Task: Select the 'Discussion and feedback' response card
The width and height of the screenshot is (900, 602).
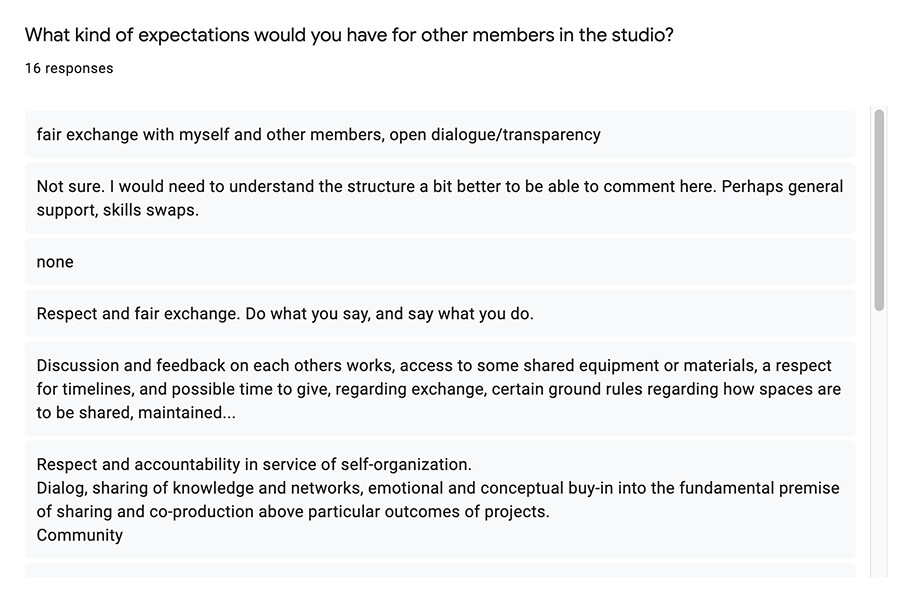Action: [x=440, y=389]
